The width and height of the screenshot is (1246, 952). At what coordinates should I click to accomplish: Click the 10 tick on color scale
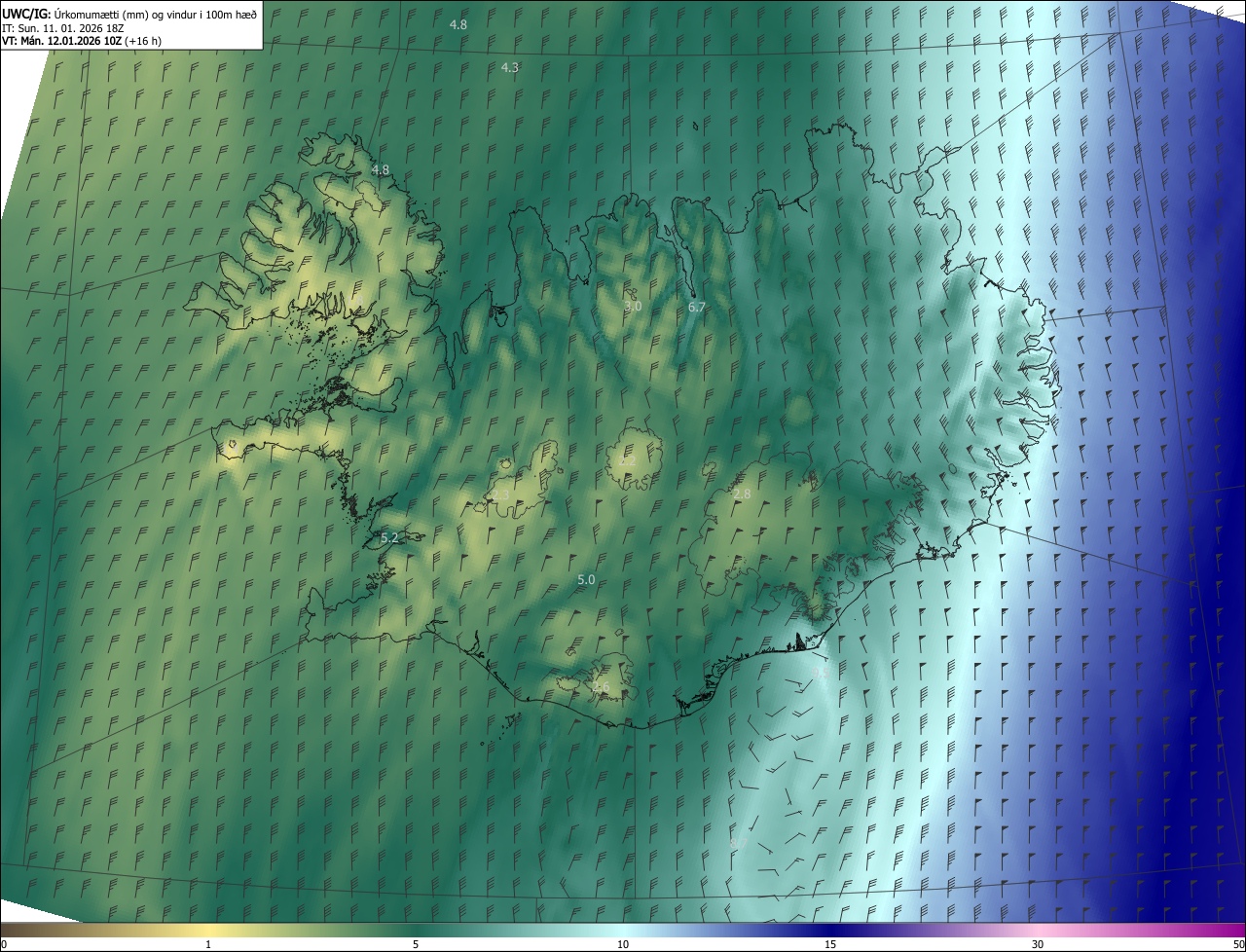point(623,944)
